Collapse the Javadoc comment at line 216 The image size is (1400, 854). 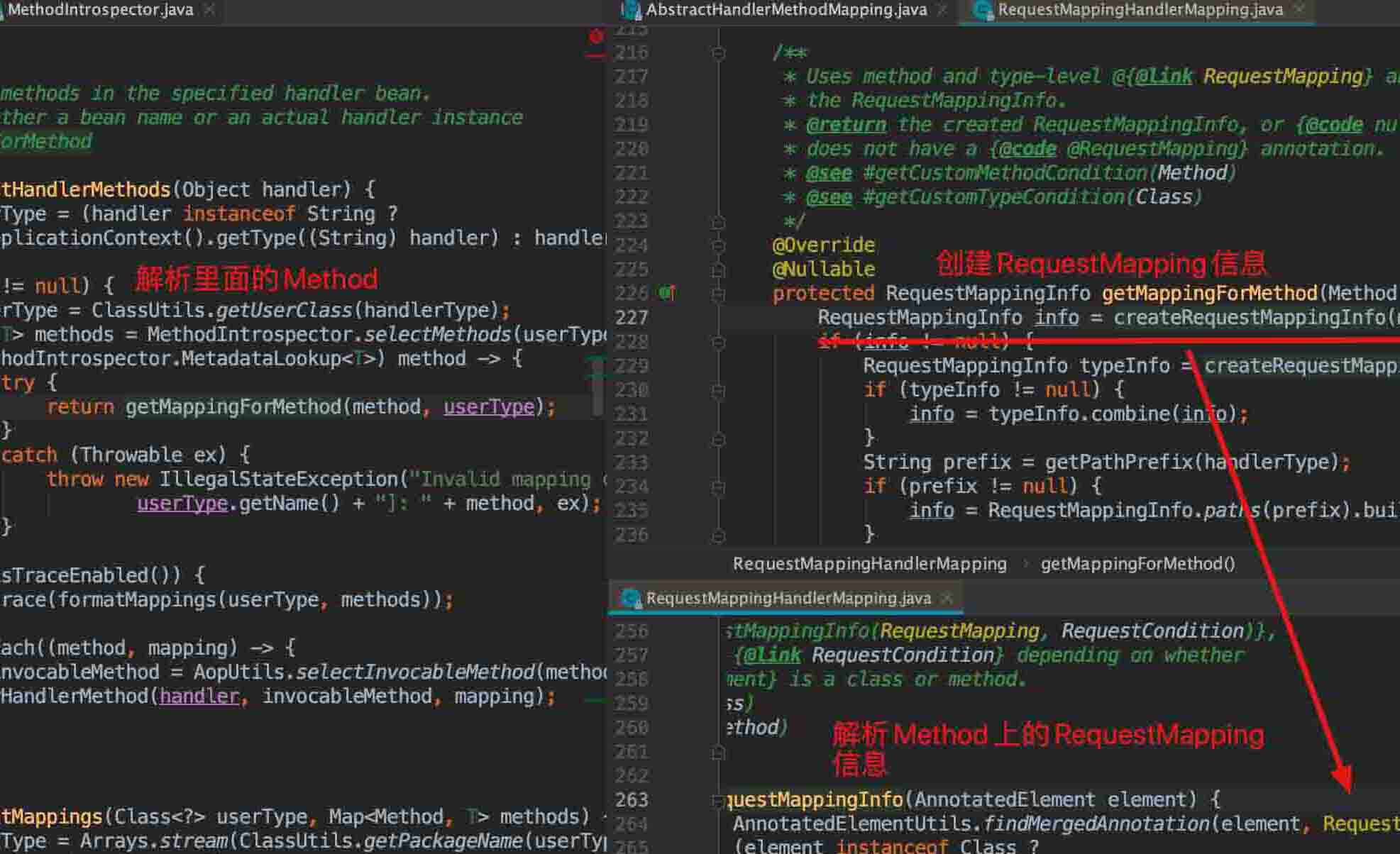[x=718, y=52]
